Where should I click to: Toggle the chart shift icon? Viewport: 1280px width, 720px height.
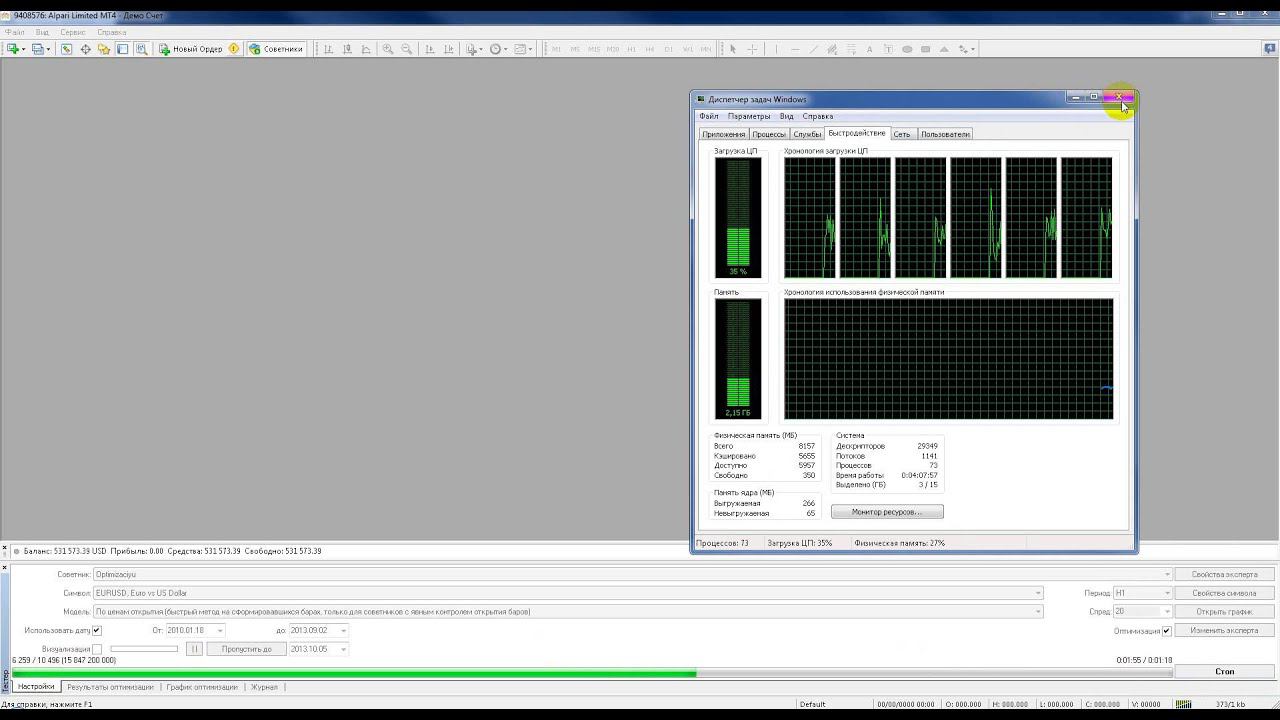point(449,49)
